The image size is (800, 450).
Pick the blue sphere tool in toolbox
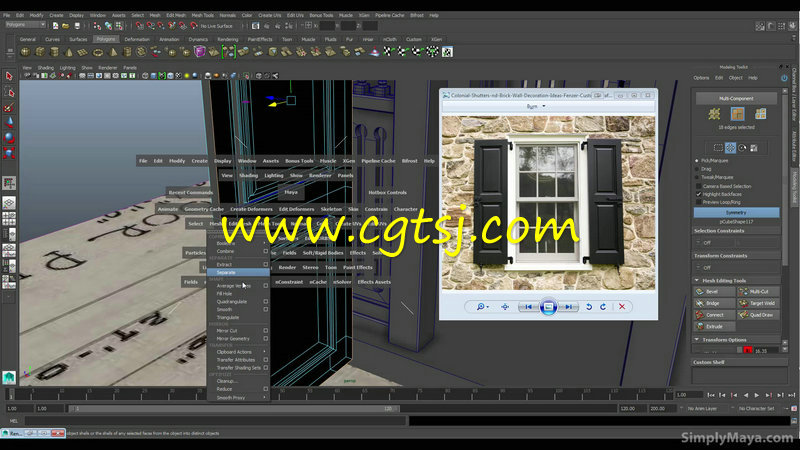[x=9, y=138]
